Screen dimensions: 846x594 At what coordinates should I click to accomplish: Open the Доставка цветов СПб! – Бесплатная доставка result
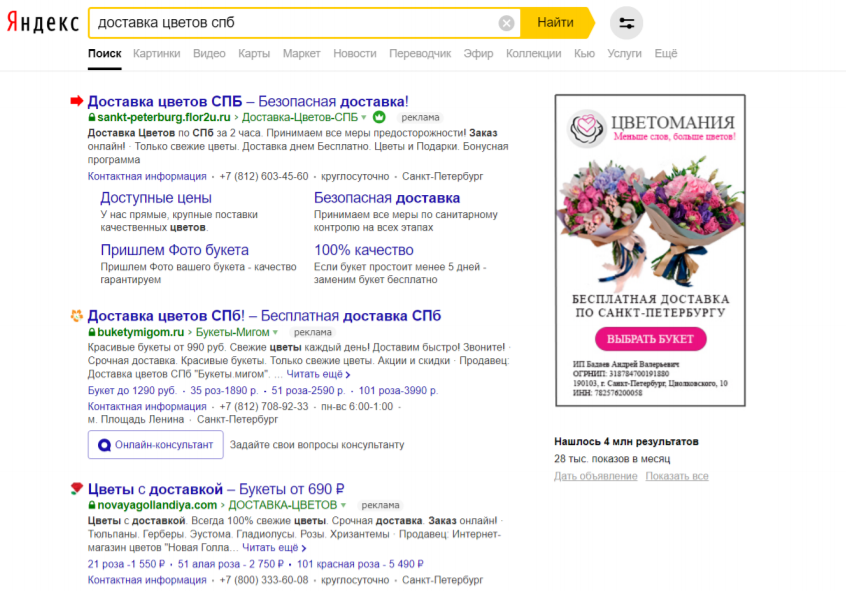click(x=264, y=316)
